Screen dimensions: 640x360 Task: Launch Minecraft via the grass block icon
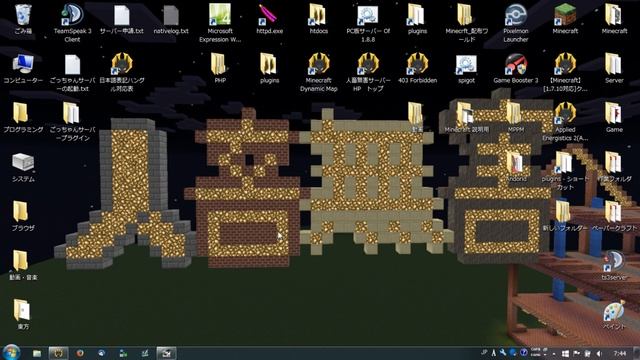click(x=565, y=18)
